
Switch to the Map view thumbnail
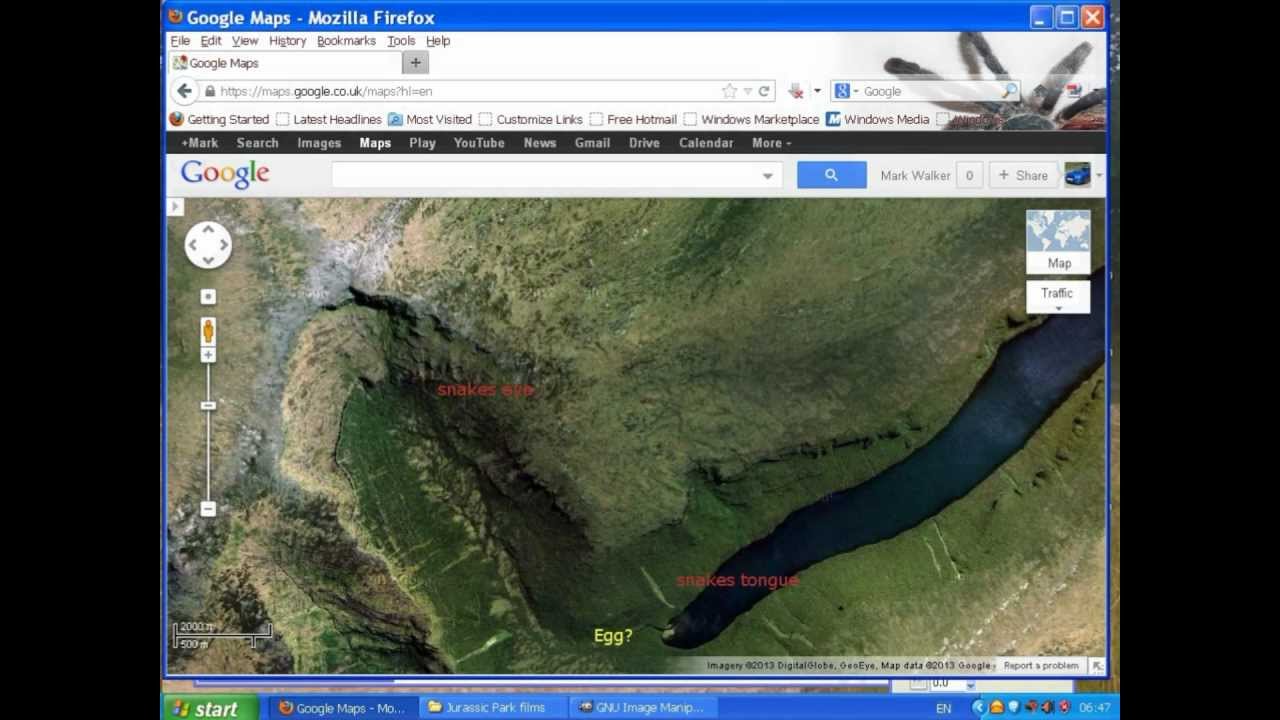tap(1058, 241)
